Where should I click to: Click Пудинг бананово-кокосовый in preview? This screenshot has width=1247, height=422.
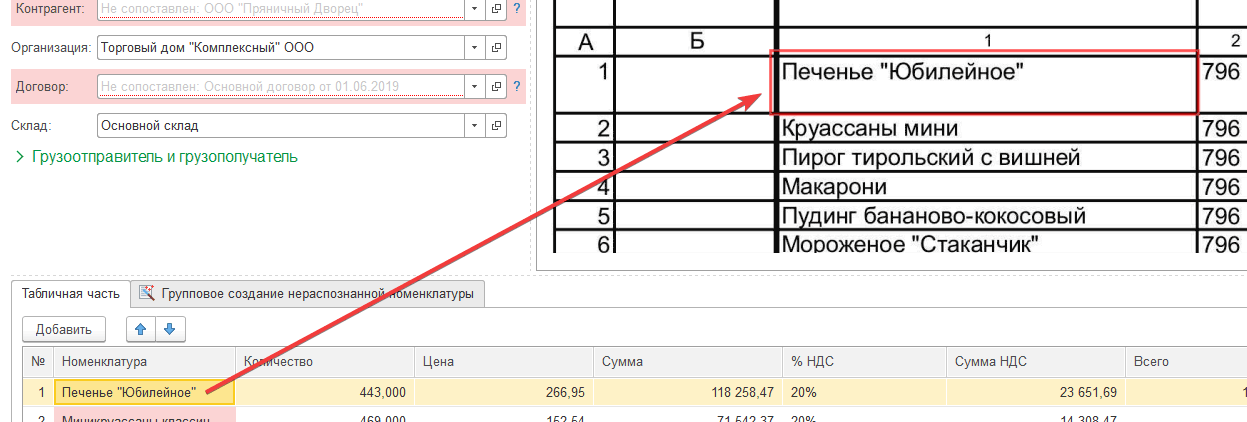933,216
